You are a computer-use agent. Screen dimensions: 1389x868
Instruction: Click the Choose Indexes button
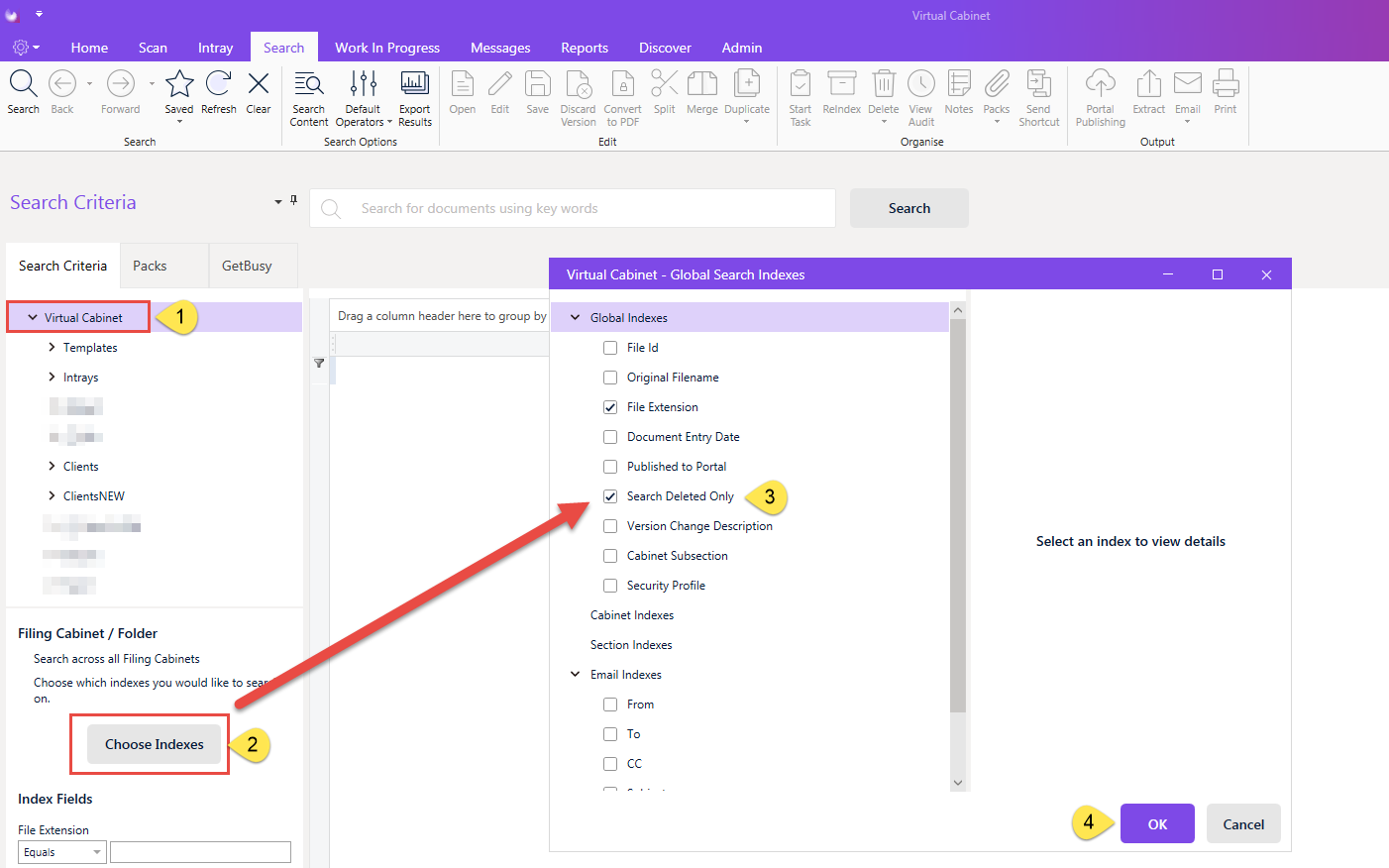click(x=155, y=744)
